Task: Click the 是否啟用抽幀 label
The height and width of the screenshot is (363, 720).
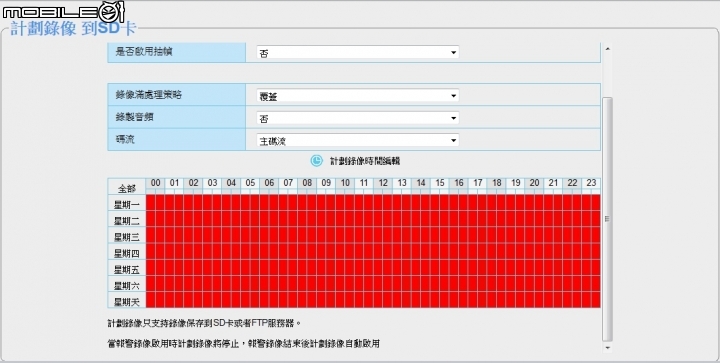Action: 144,52
